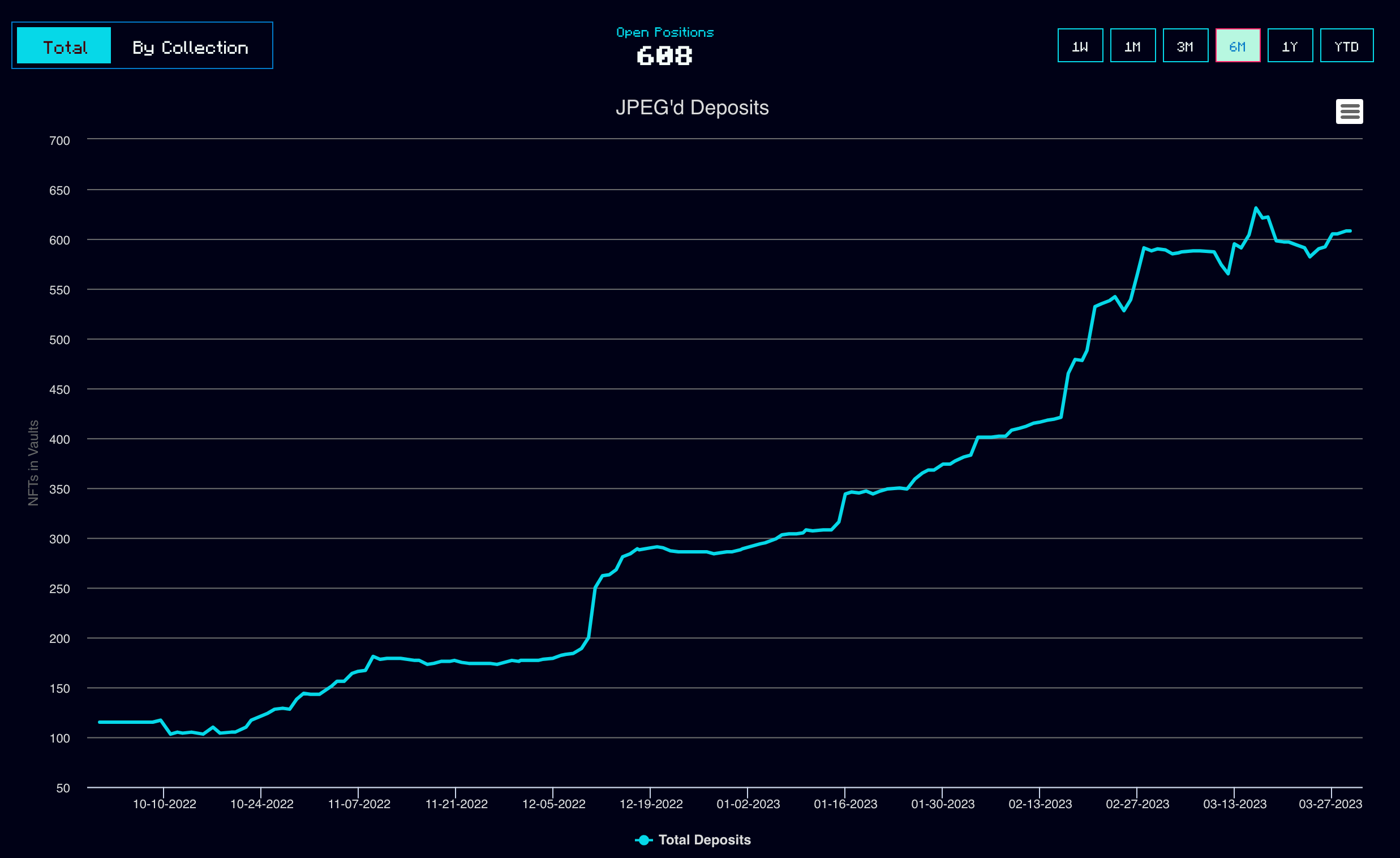Set time range to 1M
Screen dimensions: 1400x858
(1132, 46)
